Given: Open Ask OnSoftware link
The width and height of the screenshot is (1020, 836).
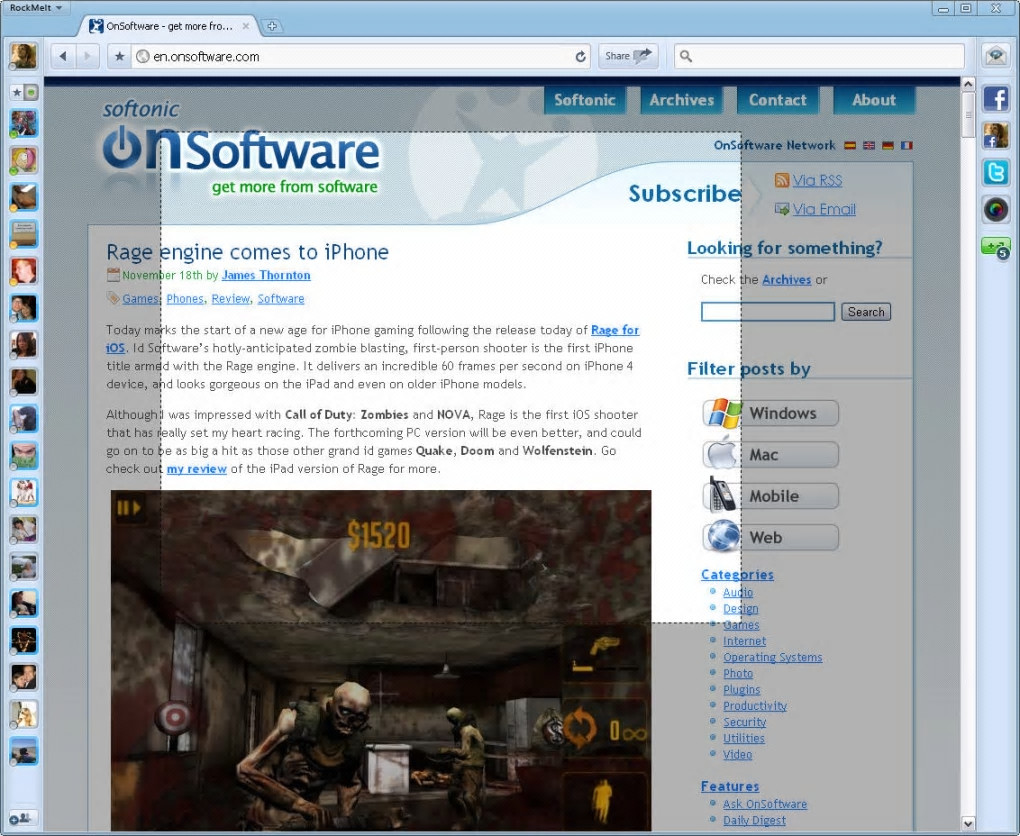Looking at the screenshot, I should point(764,804).
